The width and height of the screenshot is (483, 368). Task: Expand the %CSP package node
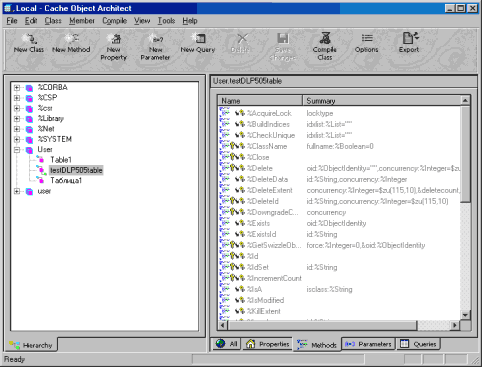coord(17,98)
